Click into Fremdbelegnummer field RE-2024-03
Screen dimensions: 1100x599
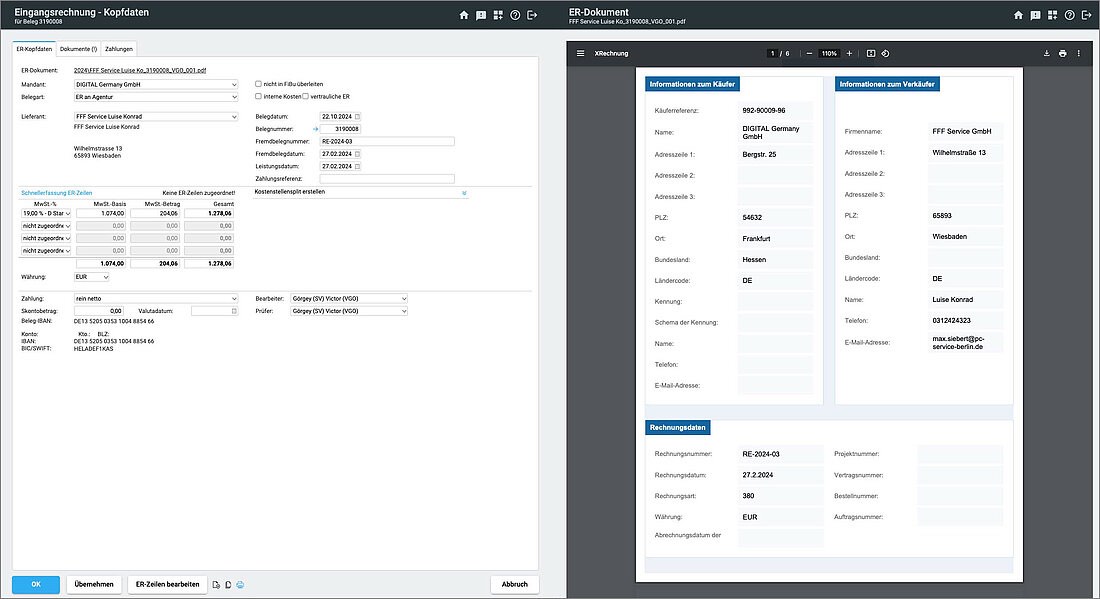coord(387,142)
